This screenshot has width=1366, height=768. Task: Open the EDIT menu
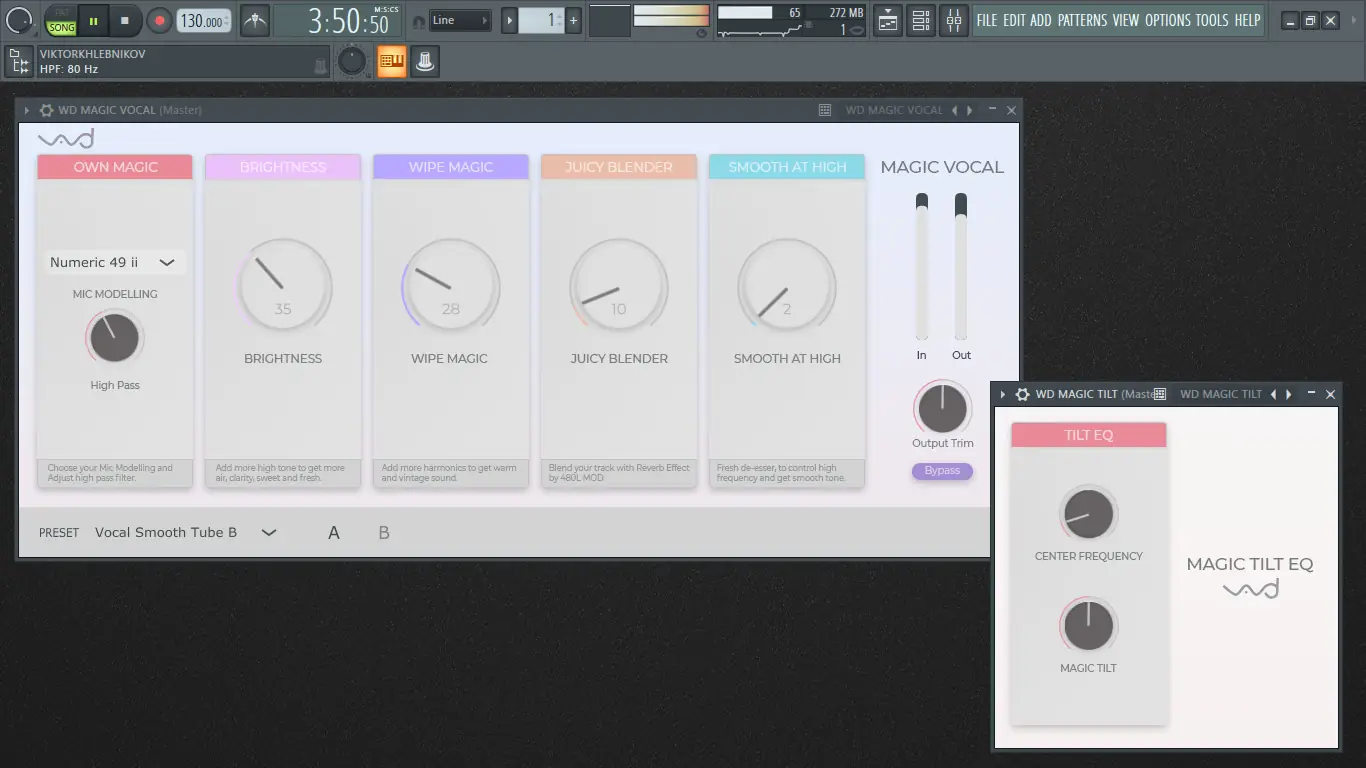(x=1014, y=20)
